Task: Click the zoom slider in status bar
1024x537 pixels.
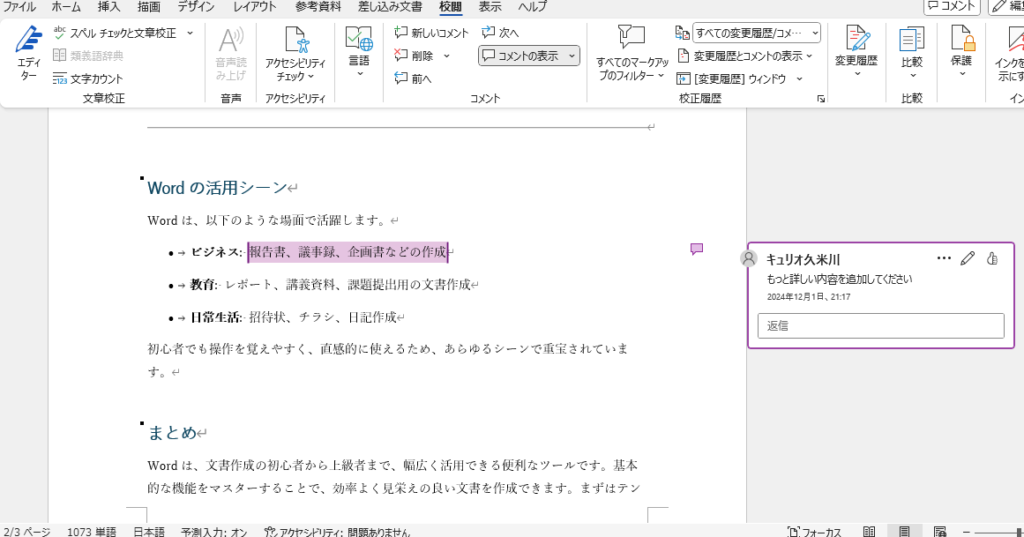Action: click(x=997, y=532)
